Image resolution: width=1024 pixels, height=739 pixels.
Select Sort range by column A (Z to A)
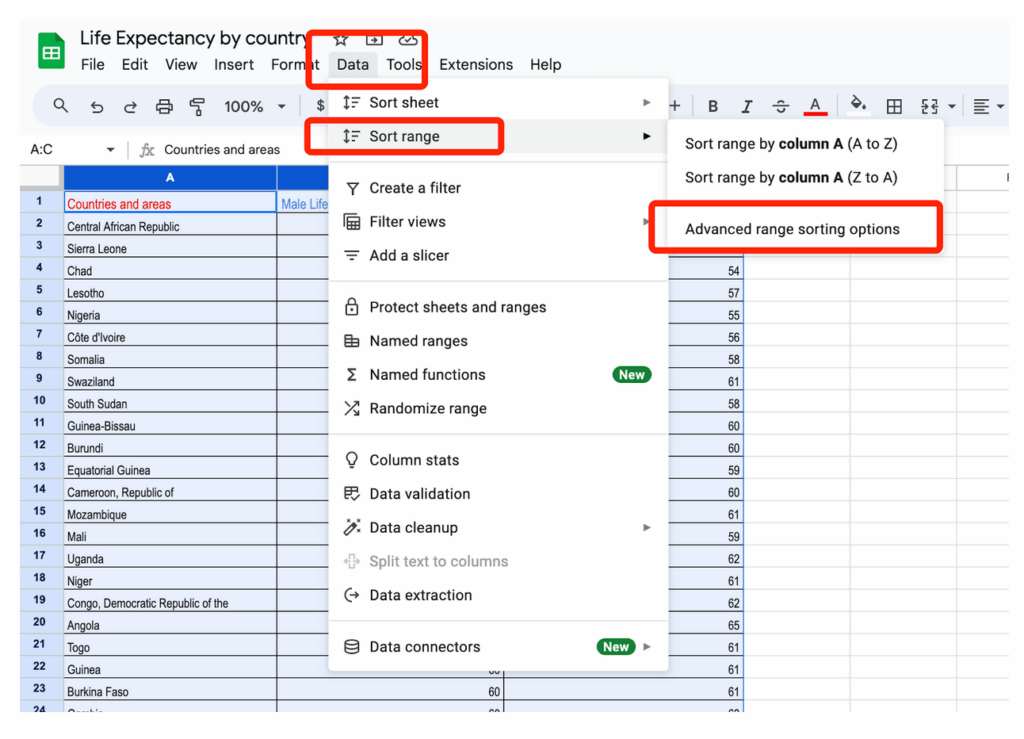pyautogui.click(x=791, y=177)
